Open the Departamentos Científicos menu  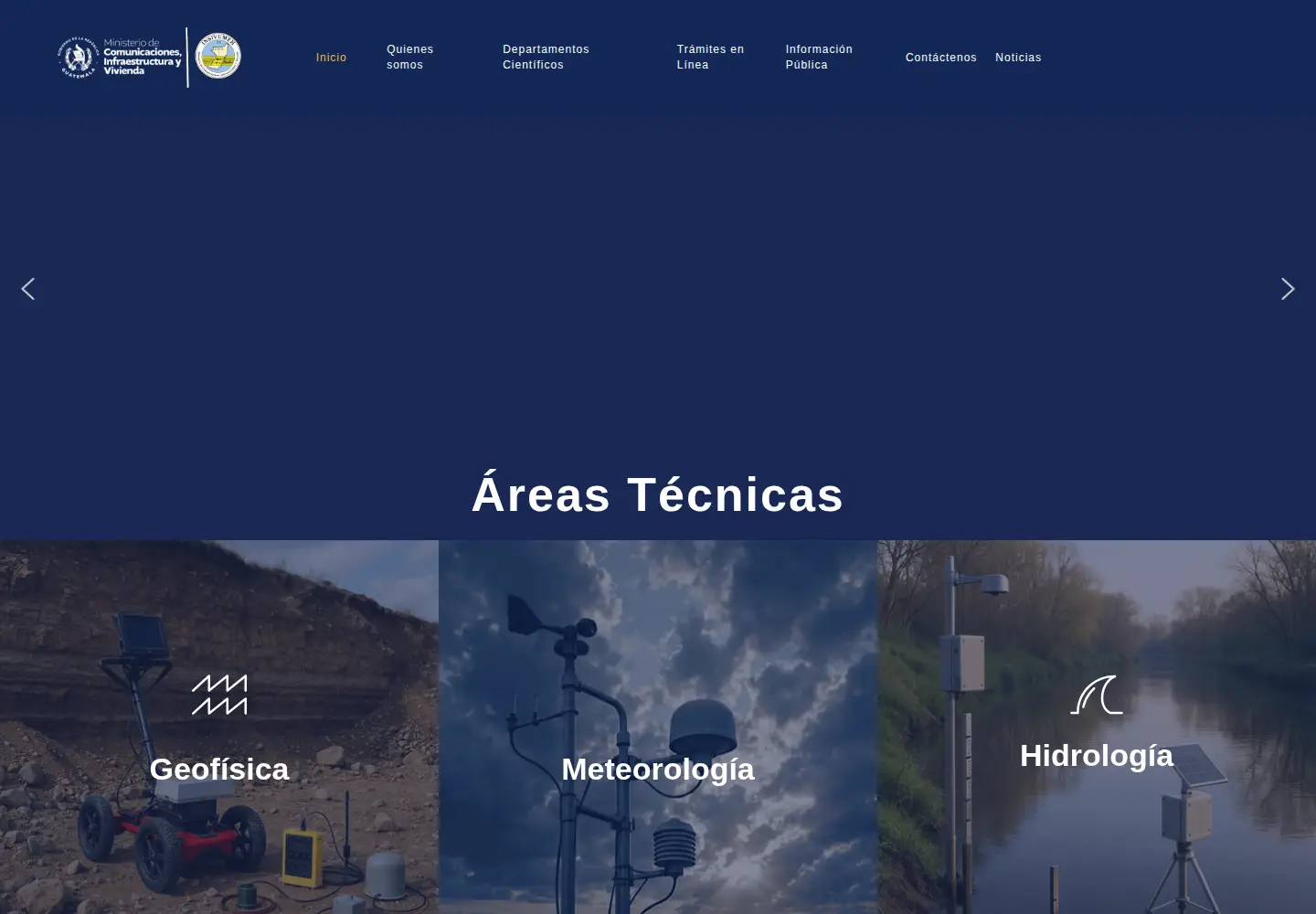click(x=546, y=57)
